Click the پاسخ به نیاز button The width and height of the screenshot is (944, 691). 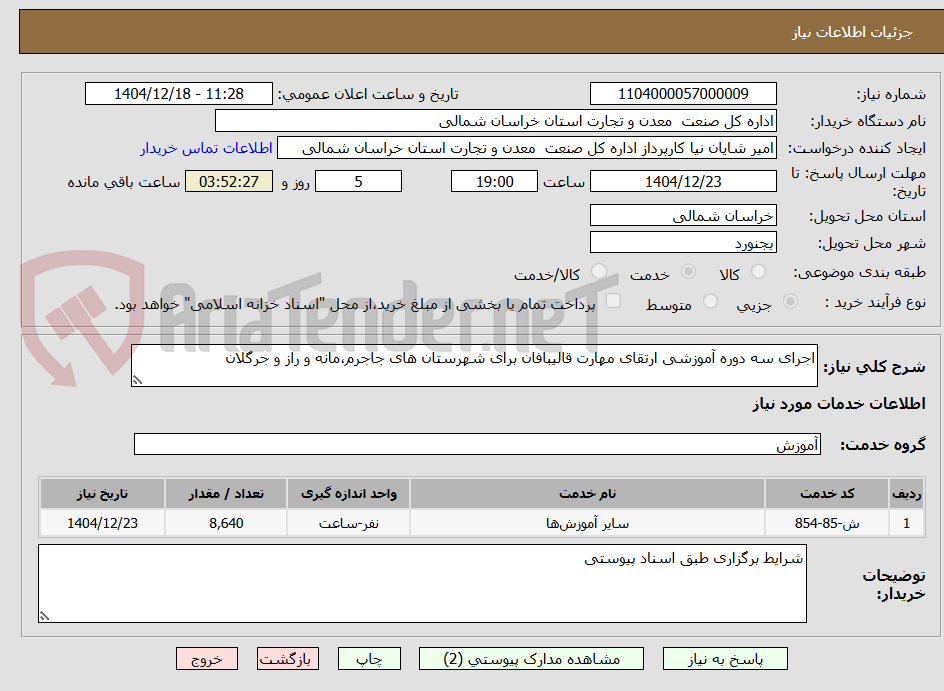725,659
